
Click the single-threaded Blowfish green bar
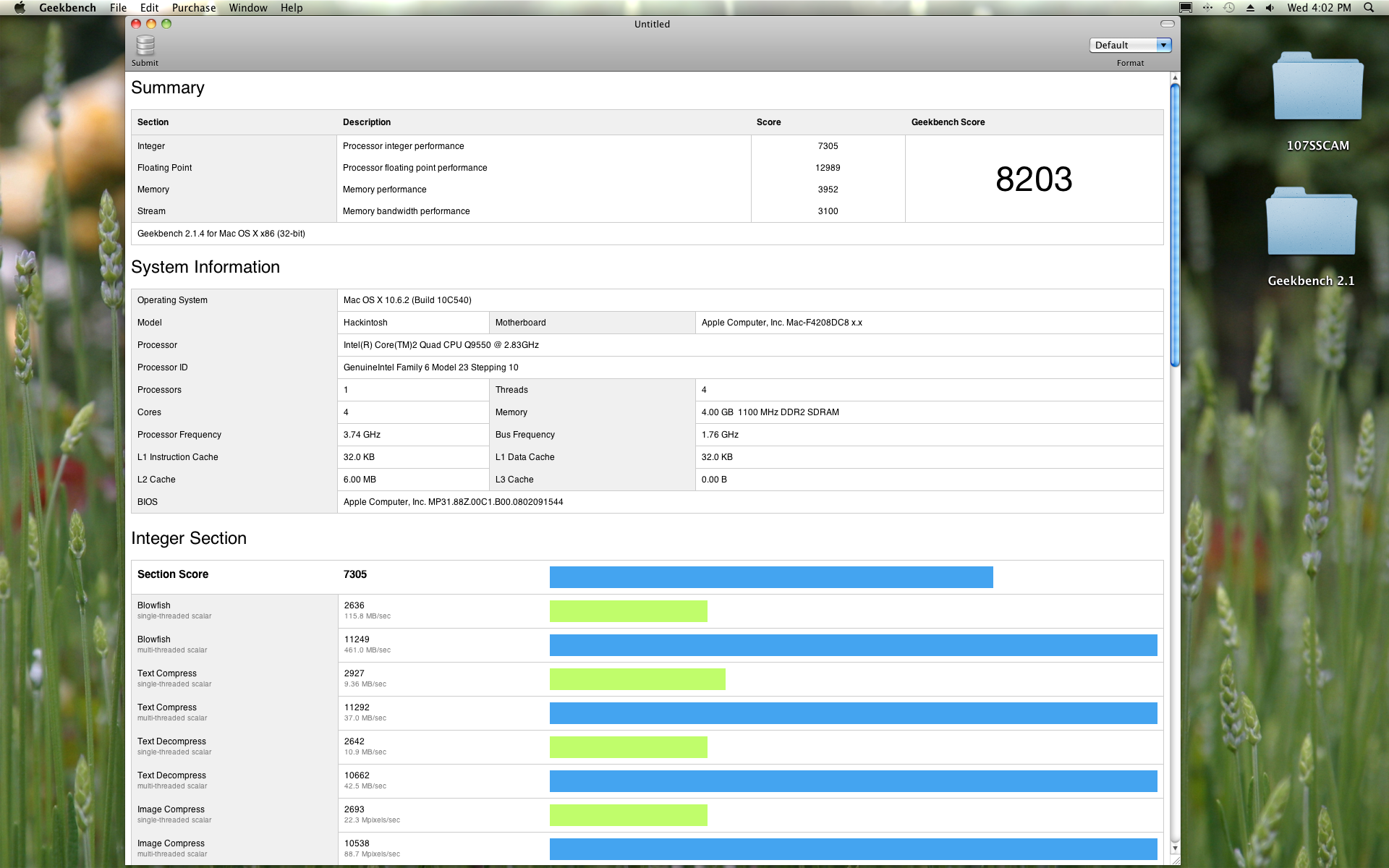pyautogui.click(x=629, y=611)
